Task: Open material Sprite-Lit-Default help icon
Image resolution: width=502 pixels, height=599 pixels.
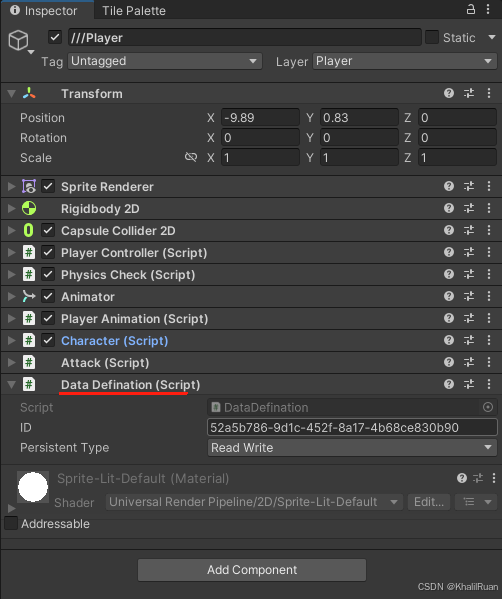Action: (x=462, y=478)
